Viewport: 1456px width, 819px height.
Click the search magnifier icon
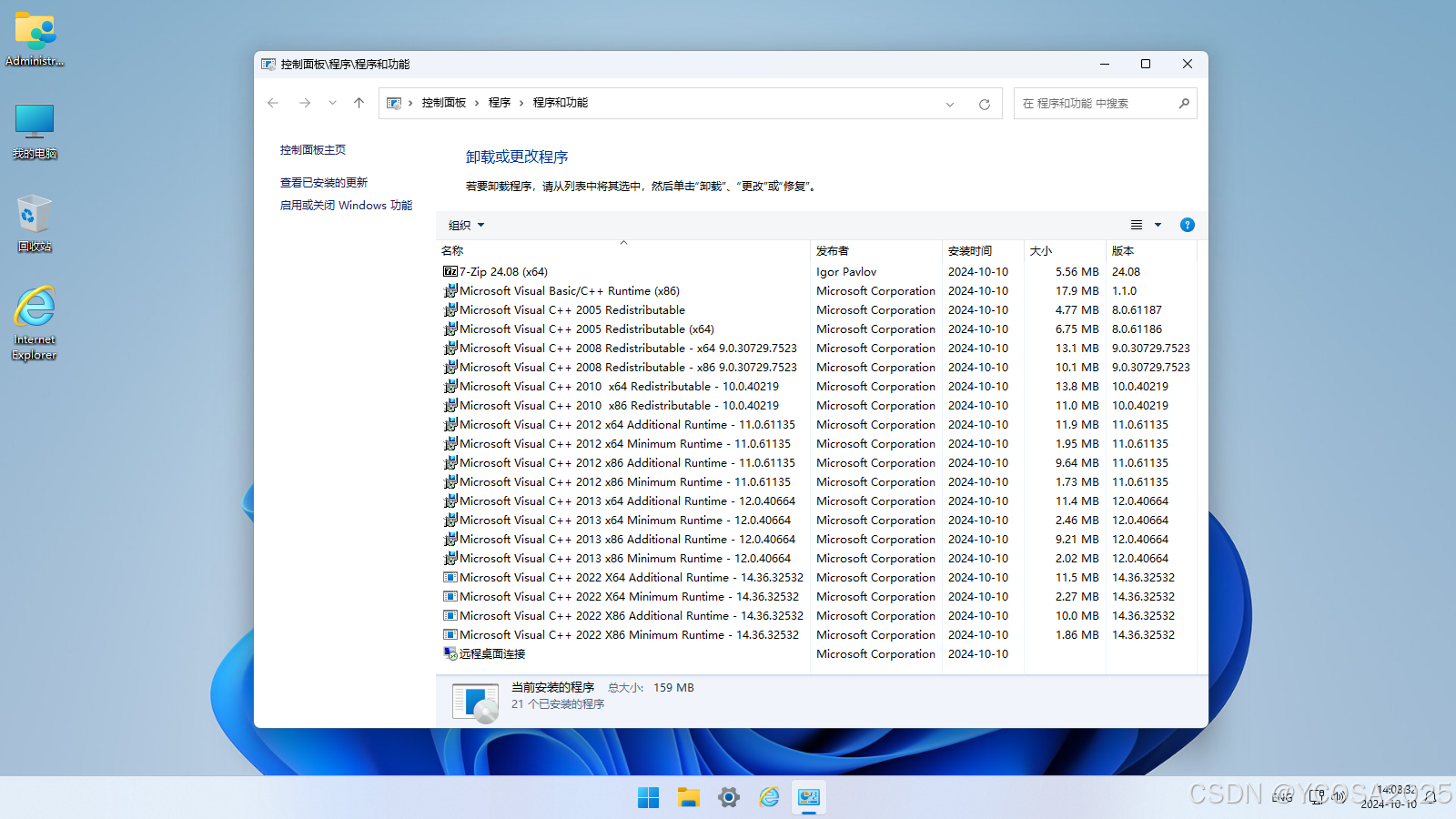click(1184, 103)
